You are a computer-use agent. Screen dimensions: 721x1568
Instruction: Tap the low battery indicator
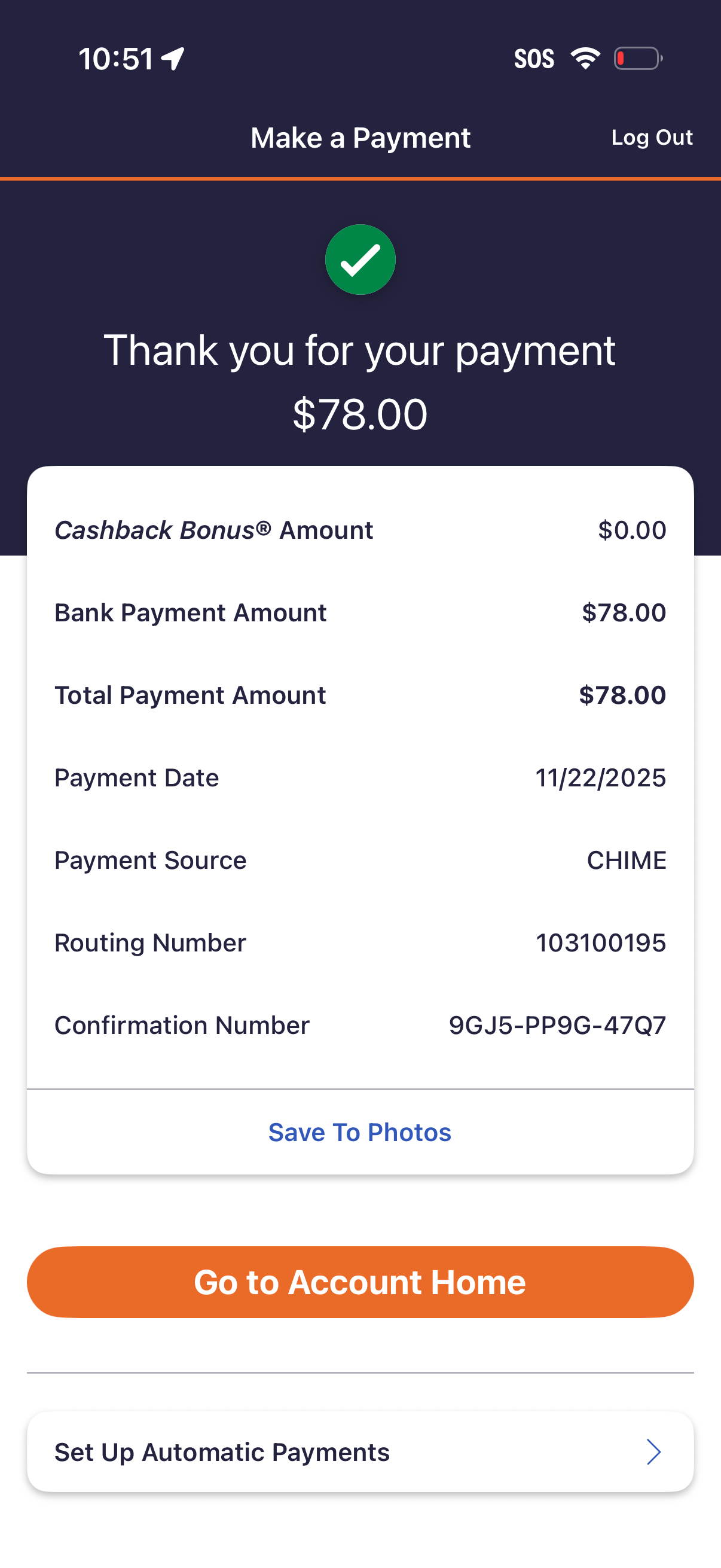point(638,59)
